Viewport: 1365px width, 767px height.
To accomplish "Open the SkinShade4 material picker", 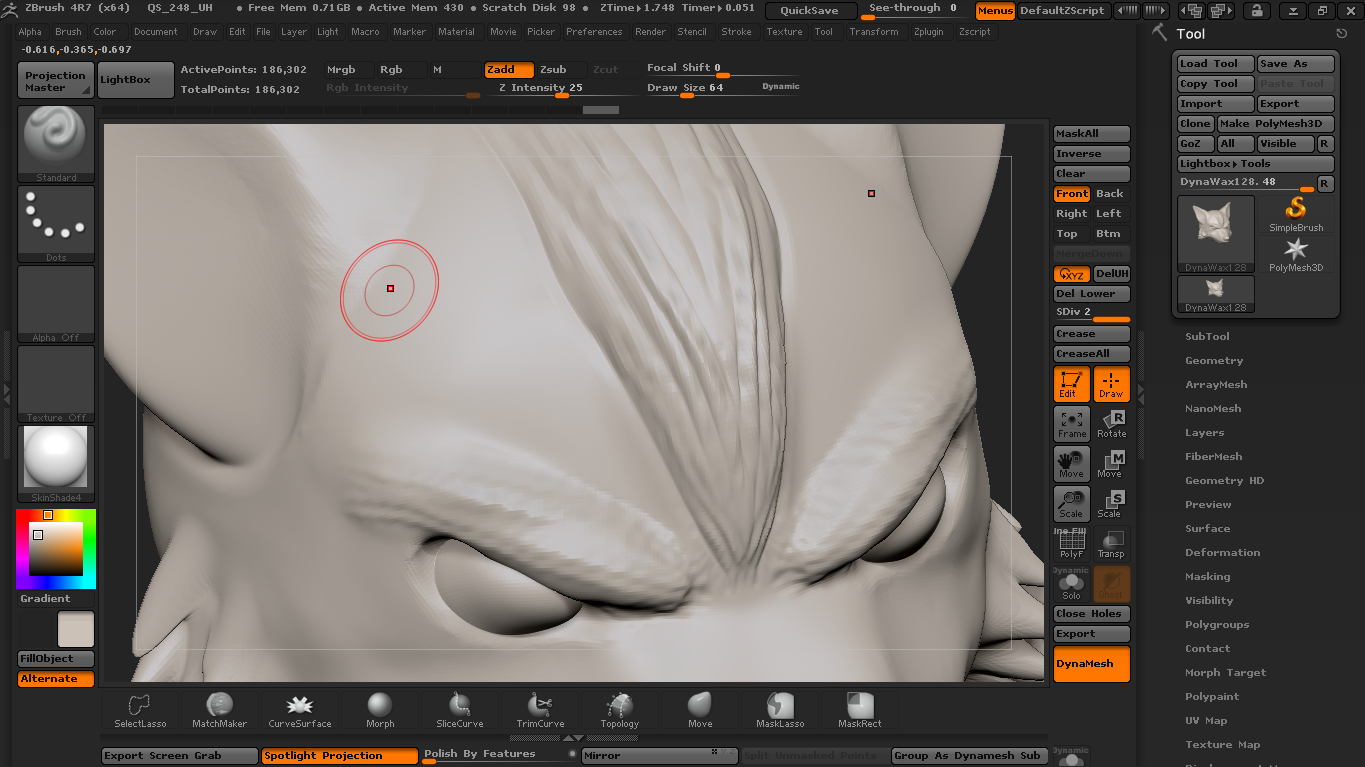I will click(56, 464).
